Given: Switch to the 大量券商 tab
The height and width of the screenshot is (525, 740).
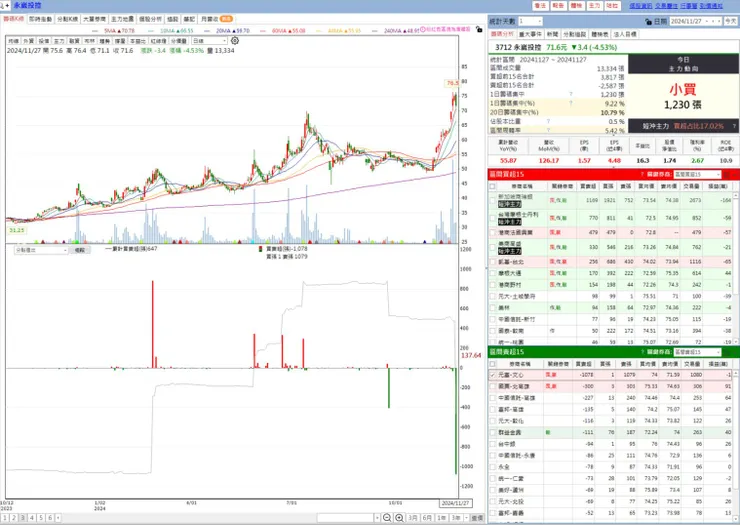Looking at the screenshot, I should click(x=94, y=19).
